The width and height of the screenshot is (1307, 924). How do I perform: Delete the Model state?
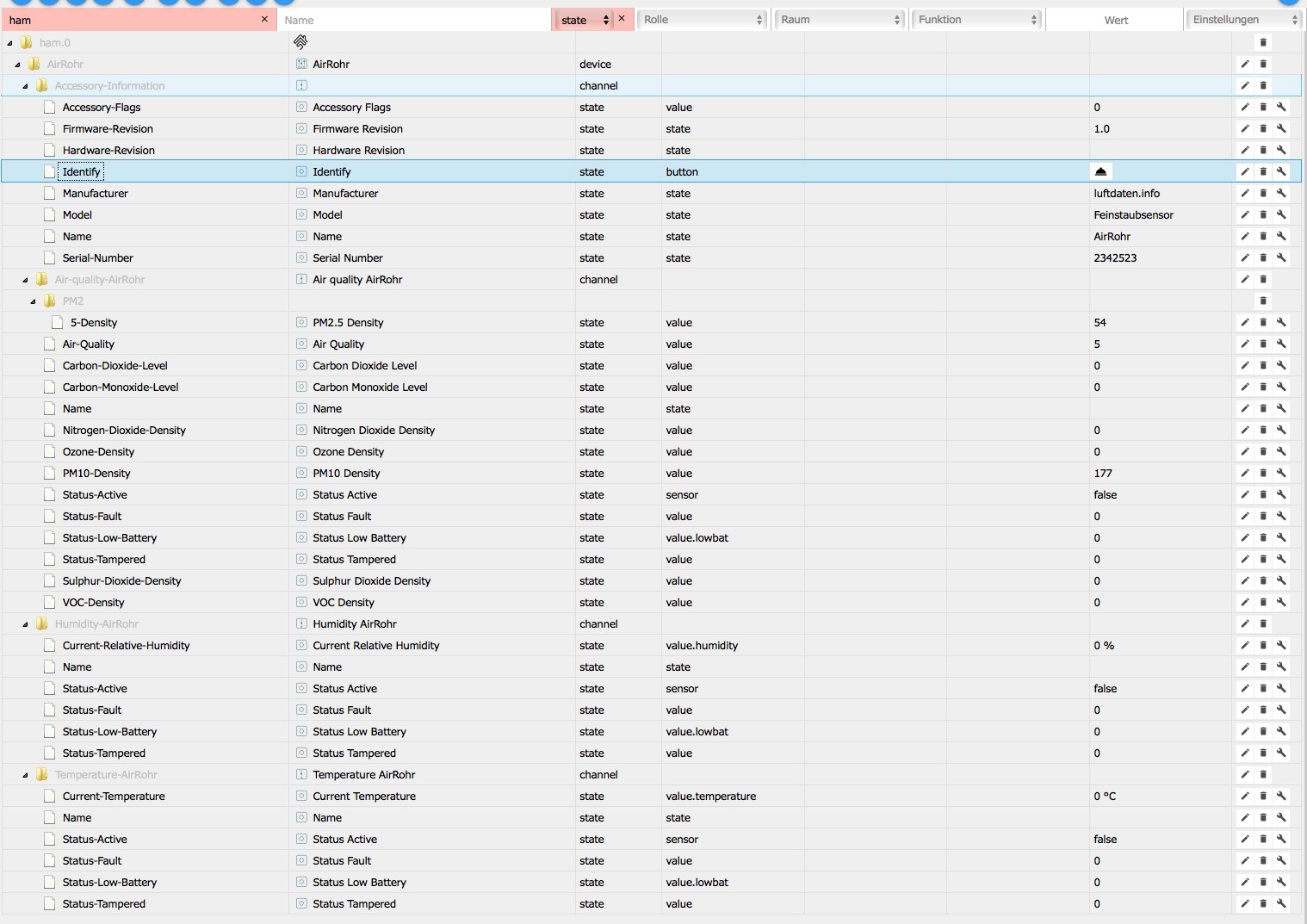click(1263, 214)
